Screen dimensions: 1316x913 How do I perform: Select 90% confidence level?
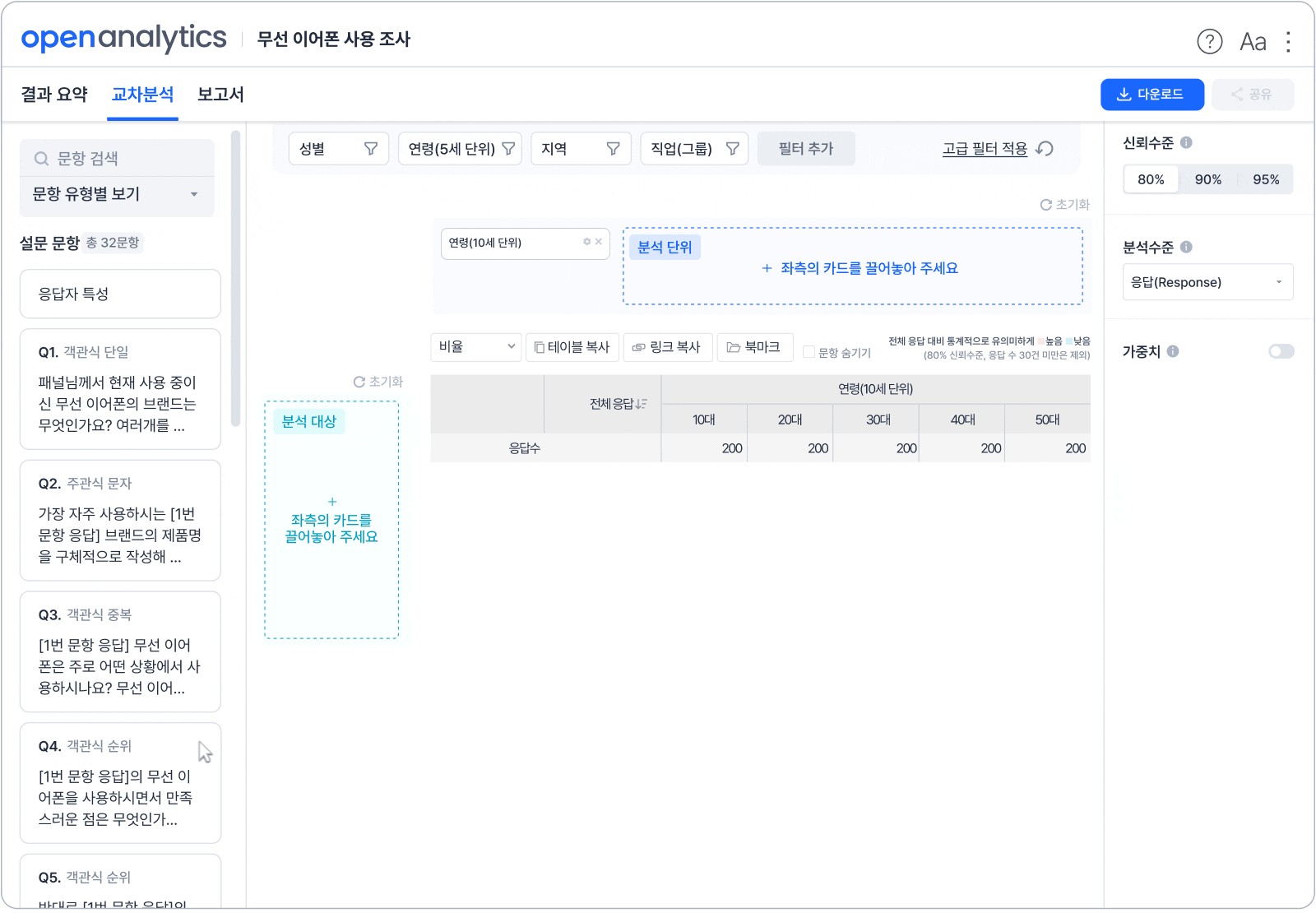pos(1208,179)
